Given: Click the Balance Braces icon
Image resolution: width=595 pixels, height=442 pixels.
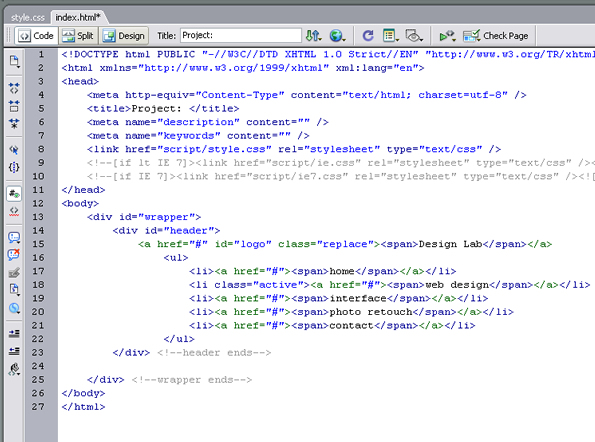Looking at the screenshot, I should coord(14,167).
